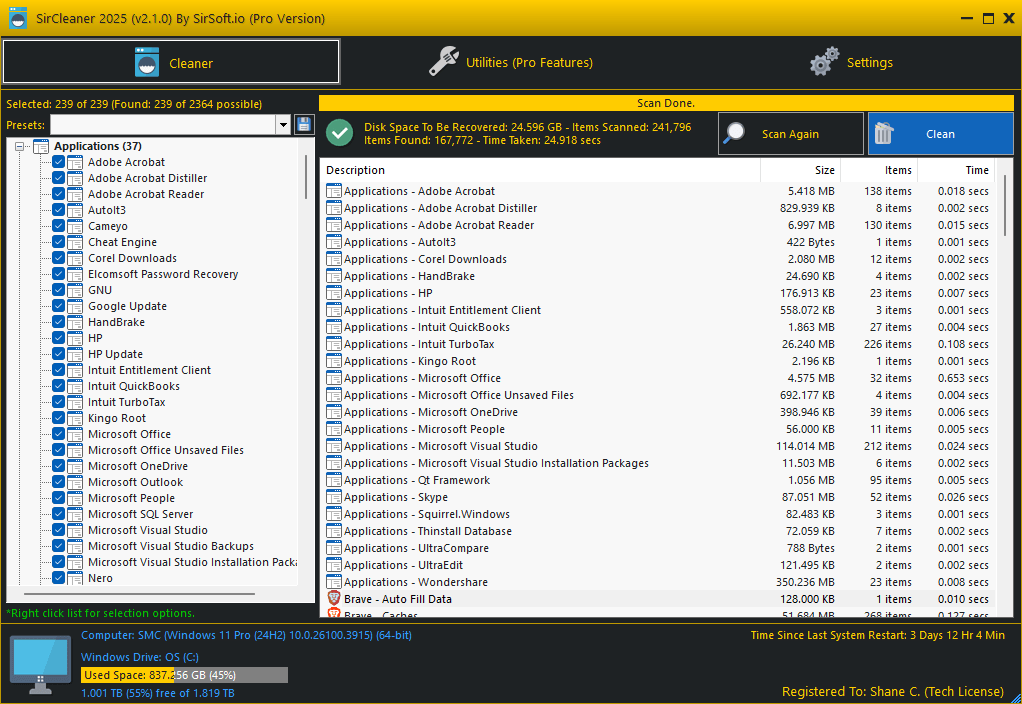Sort results by the Time column header
This screenshot has width=1022, height=704.
956,170
